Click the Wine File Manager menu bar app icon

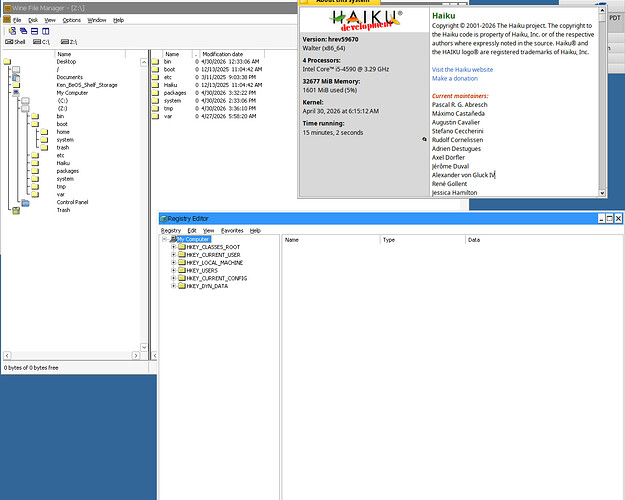[x=7, y=20]
